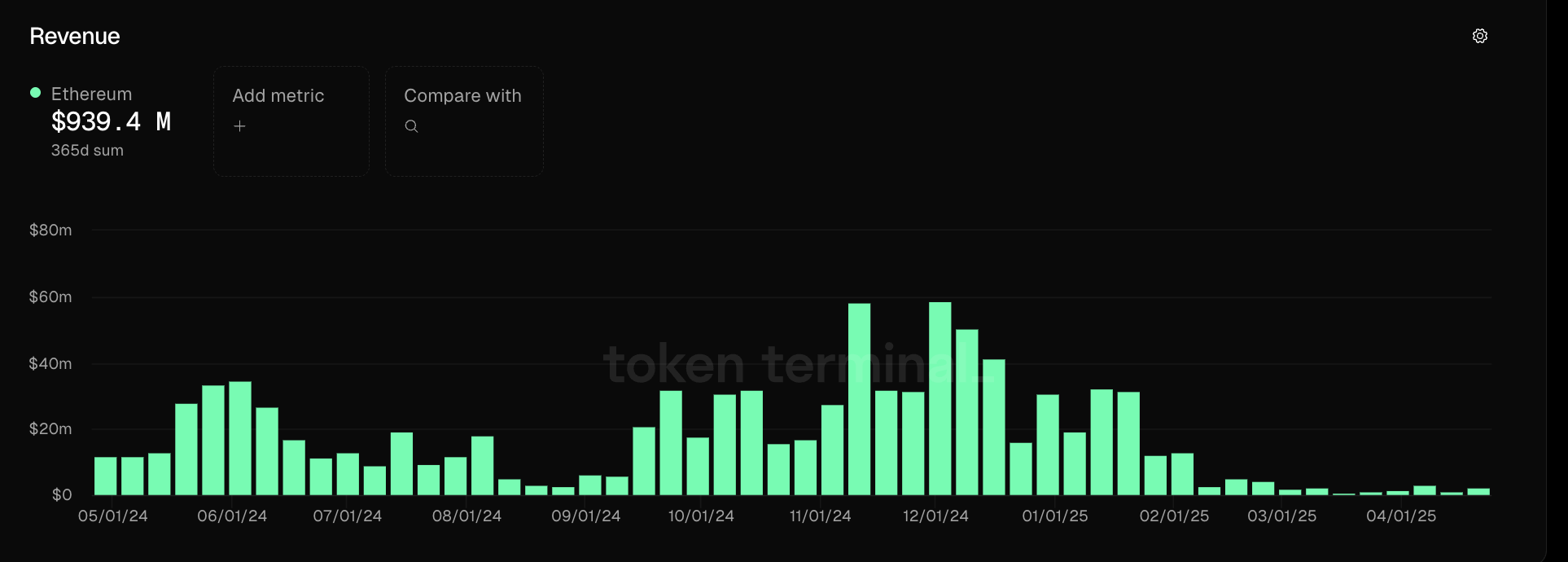This screenshot has height=562, width=1568.
Task: Click the plus icon under Add metric
Action: coord(240,126)
